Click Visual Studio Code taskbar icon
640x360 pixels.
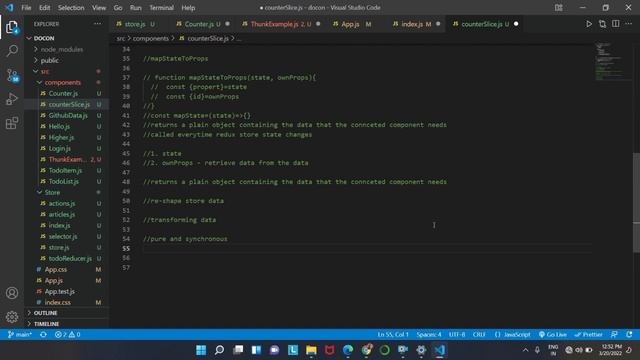(x=440, y=350)
